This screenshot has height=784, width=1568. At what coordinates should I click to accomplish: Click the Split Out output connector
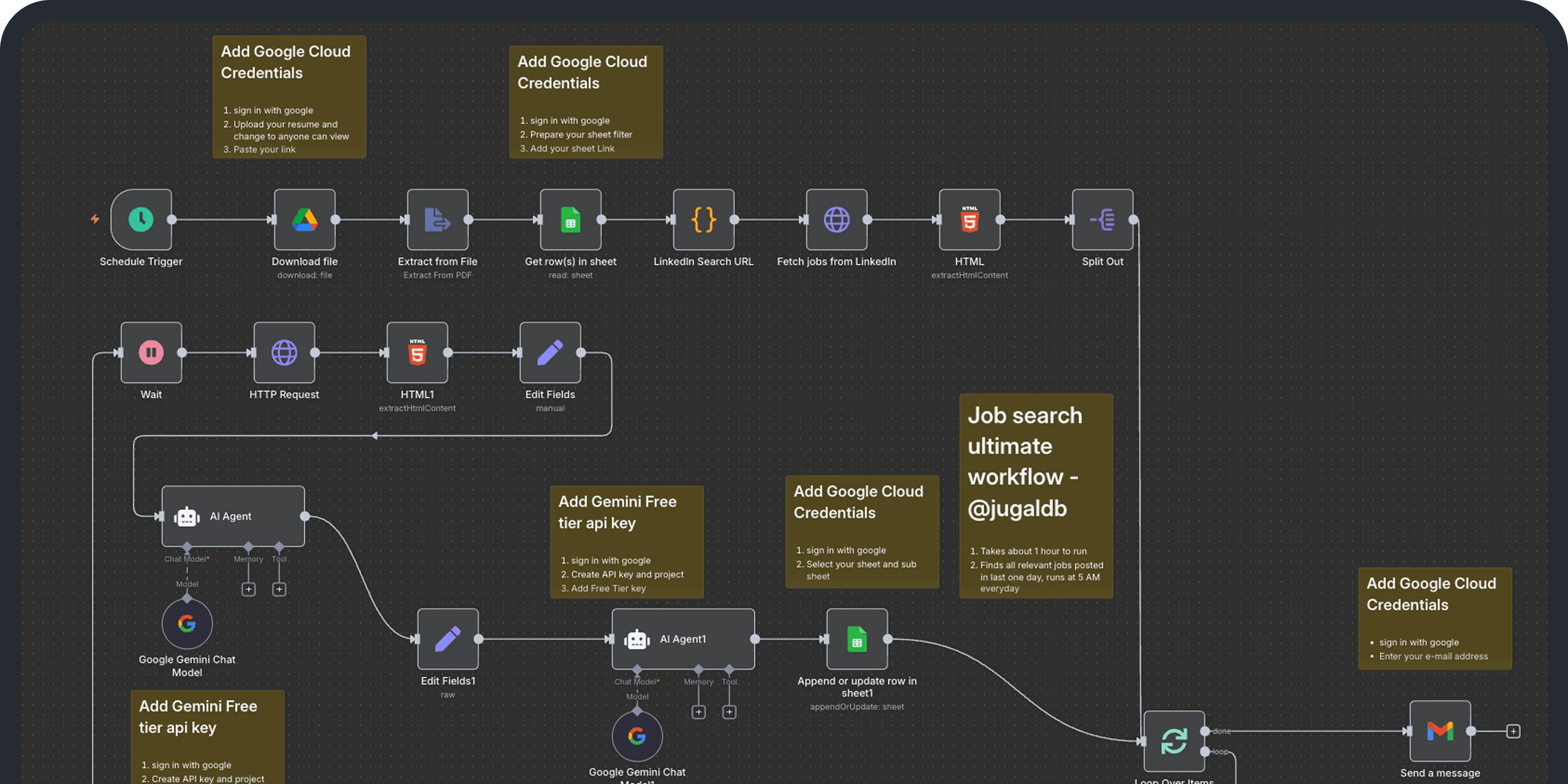point(1133,219)
